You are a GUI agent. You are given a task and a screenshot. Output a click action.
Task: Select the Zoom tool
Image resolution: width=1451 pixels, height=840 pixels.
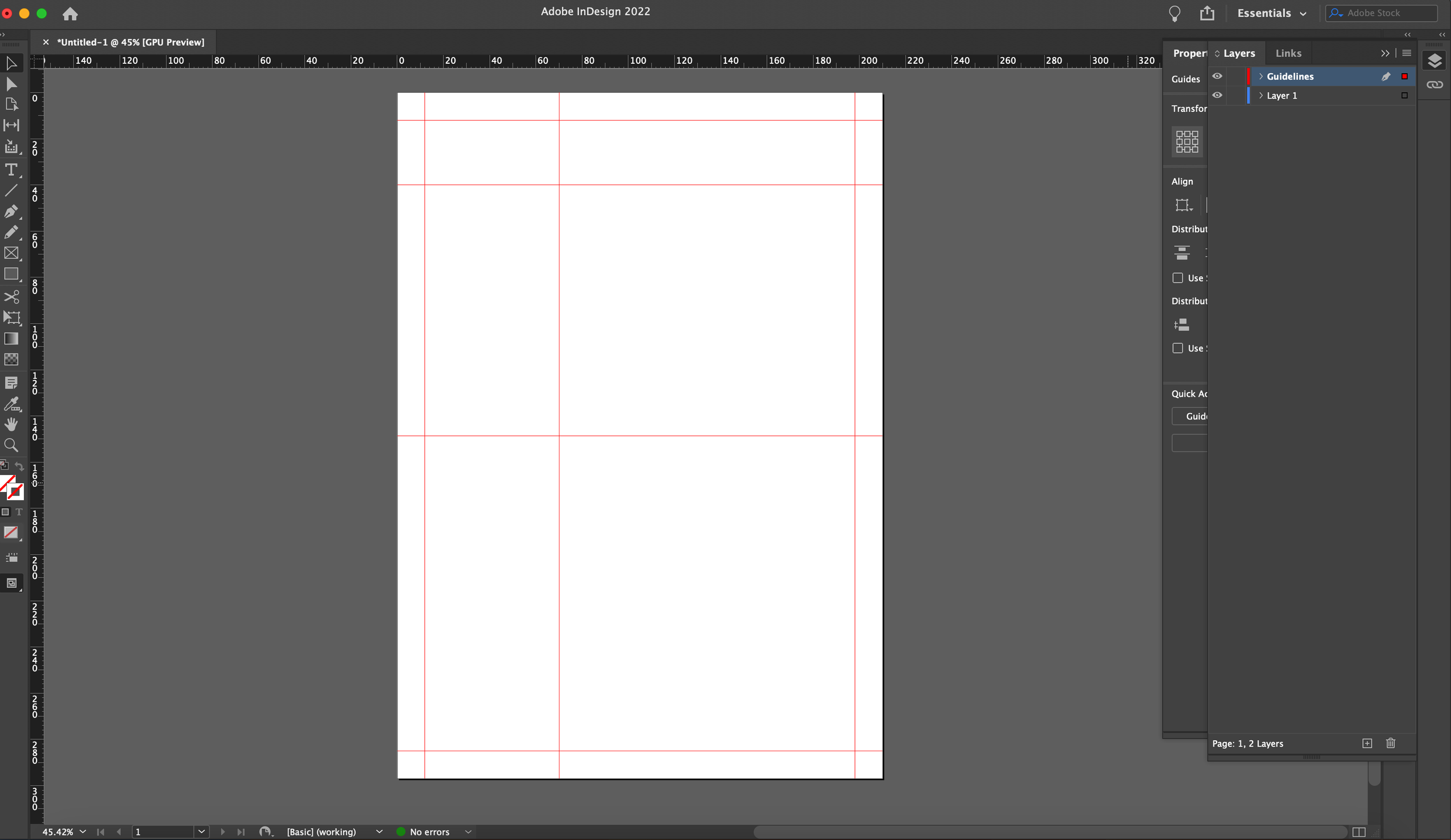[x=11, y=445]
